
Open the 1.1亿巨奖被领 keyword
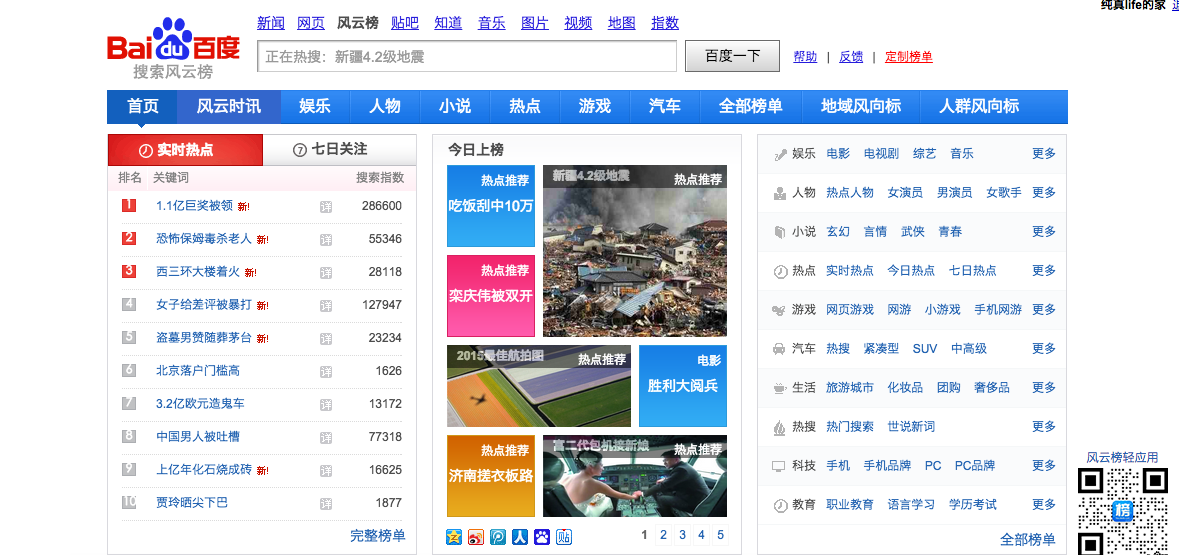(x=195, y=206)
